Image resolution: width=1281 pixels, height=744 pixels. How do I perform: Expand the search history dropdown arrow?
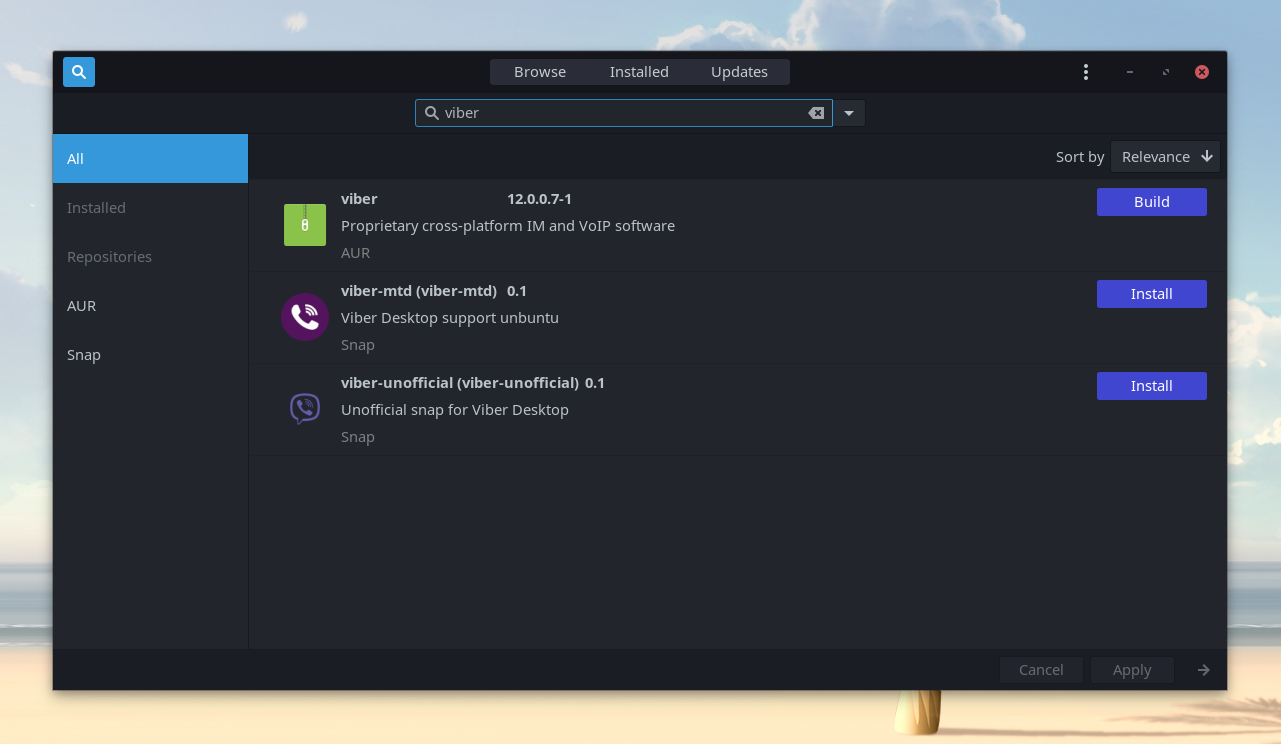849,113
